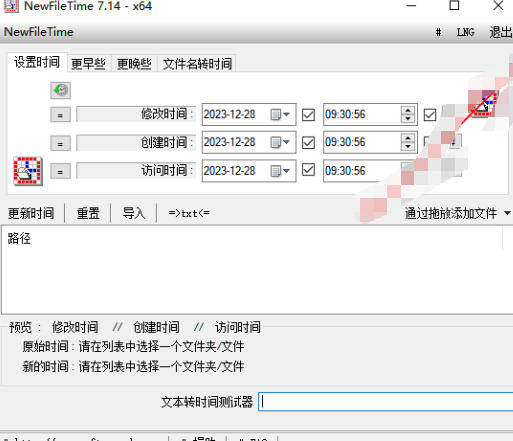Click the 路径 column header
This screenshot has height=441, width=513.
[19, 238]
